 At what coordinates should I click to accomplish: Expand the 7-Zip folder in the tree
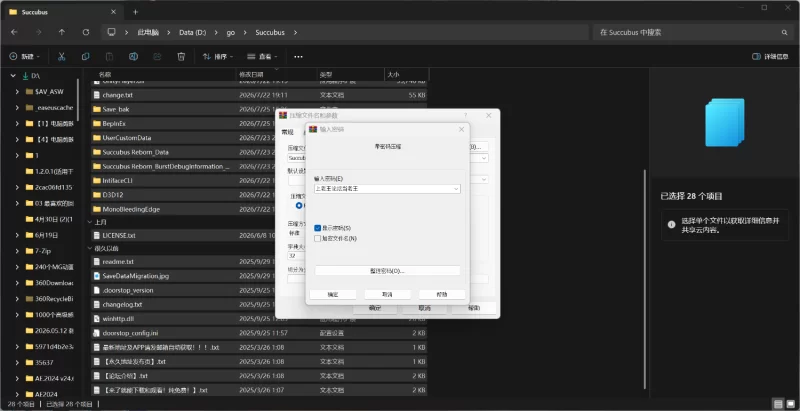point(17,251)
